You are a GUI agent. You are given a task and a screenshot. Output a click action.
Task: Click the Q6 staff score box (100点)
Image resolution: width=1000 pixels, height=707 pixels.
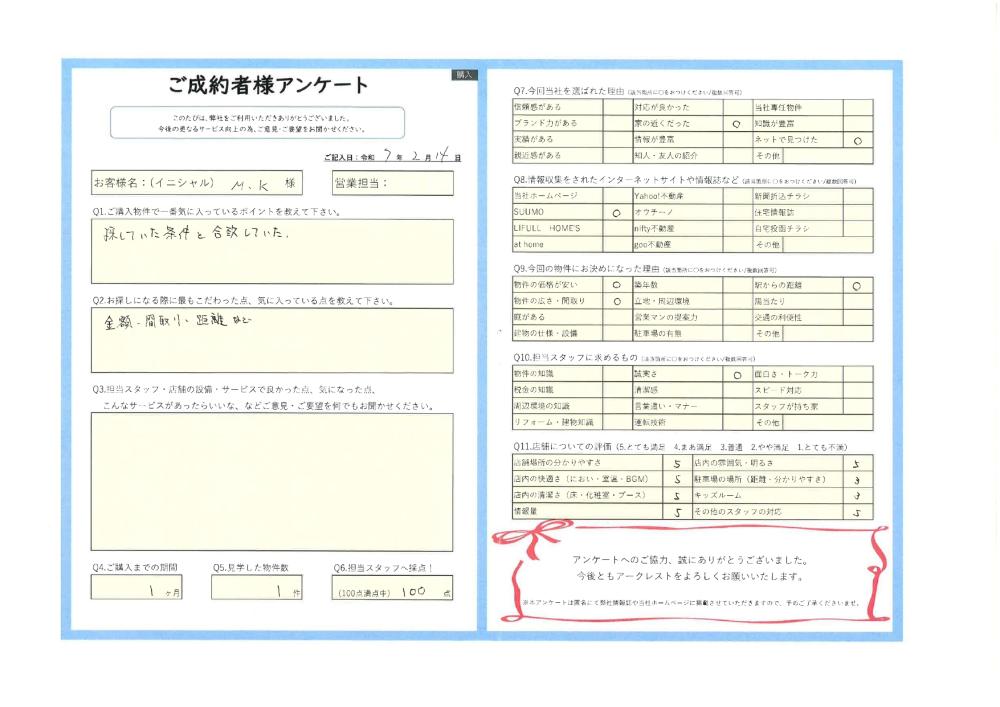(392, 587)
